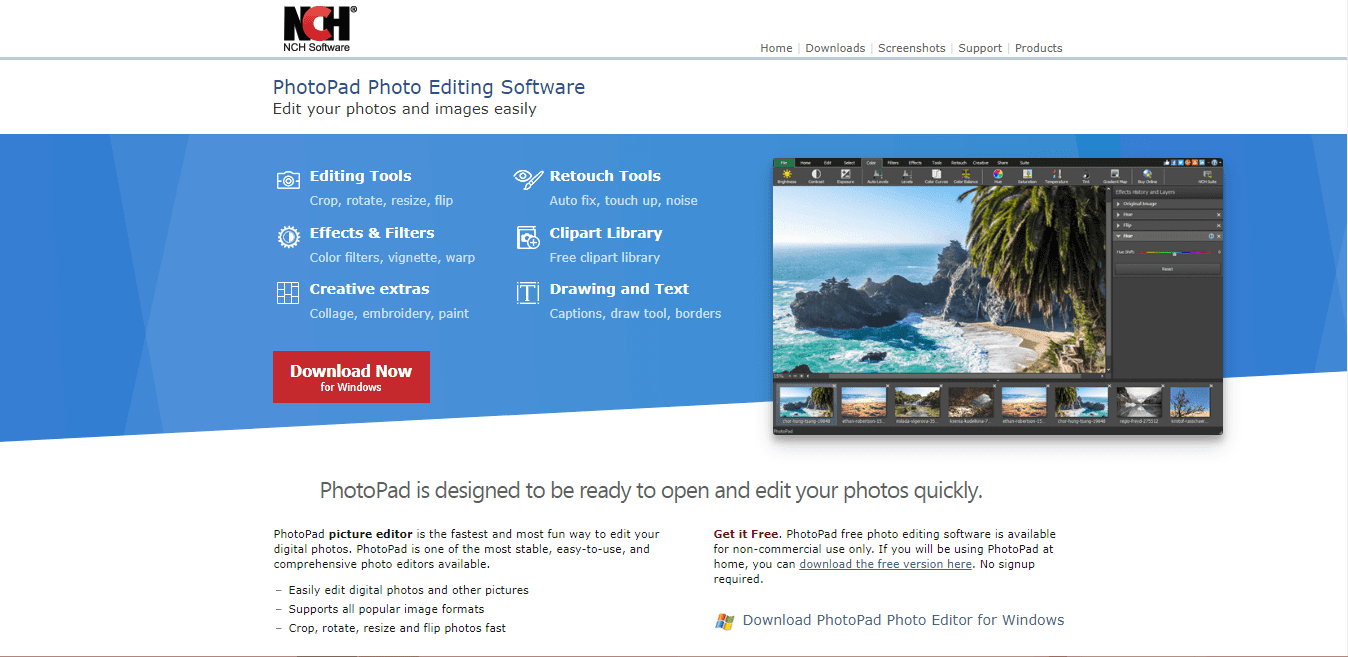Switch to the Filters ribbon tab
Image resolution: width=1348 pixels, height=657 pixels.
coord(893,162)
